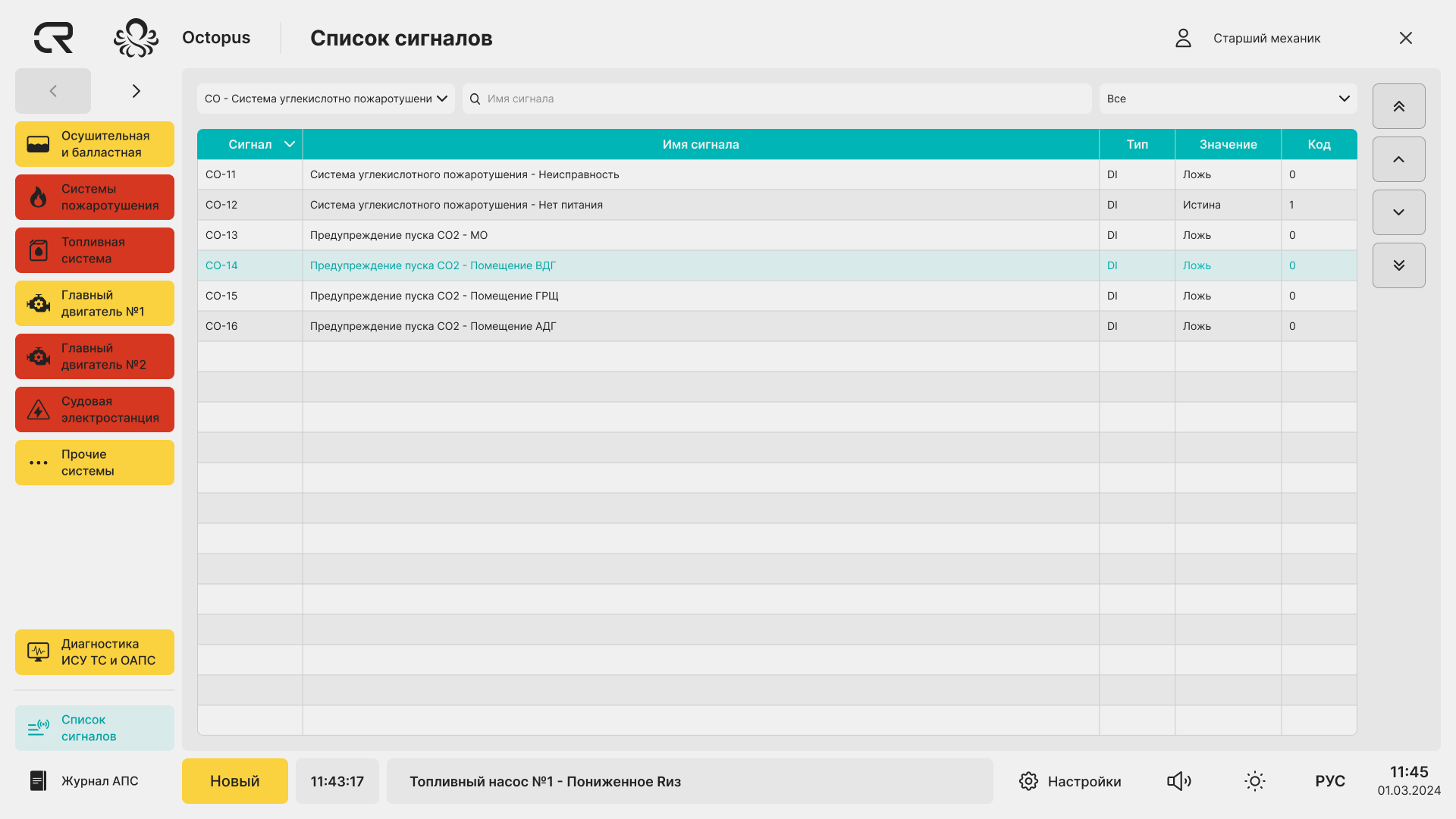This screenshot has height=819, width=1456.
Task: Click the yellow Новый alarm button
Action: [235, 781]
